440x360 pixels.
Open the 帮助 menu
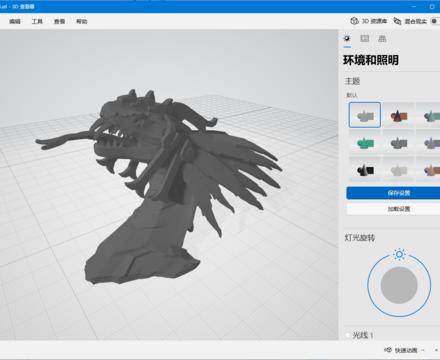coord(82,21)
